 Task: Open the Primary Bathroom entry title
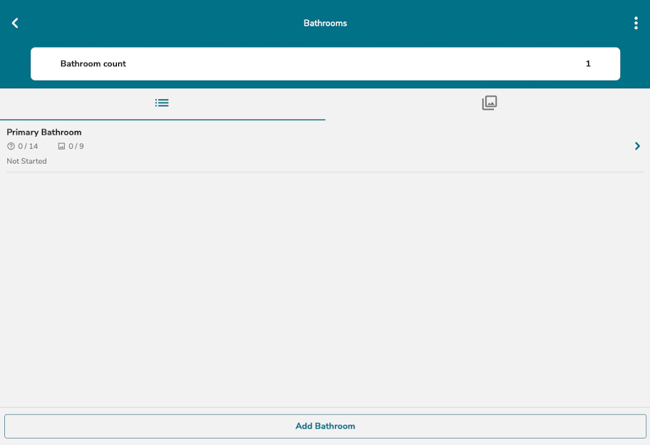coord(44,132)
